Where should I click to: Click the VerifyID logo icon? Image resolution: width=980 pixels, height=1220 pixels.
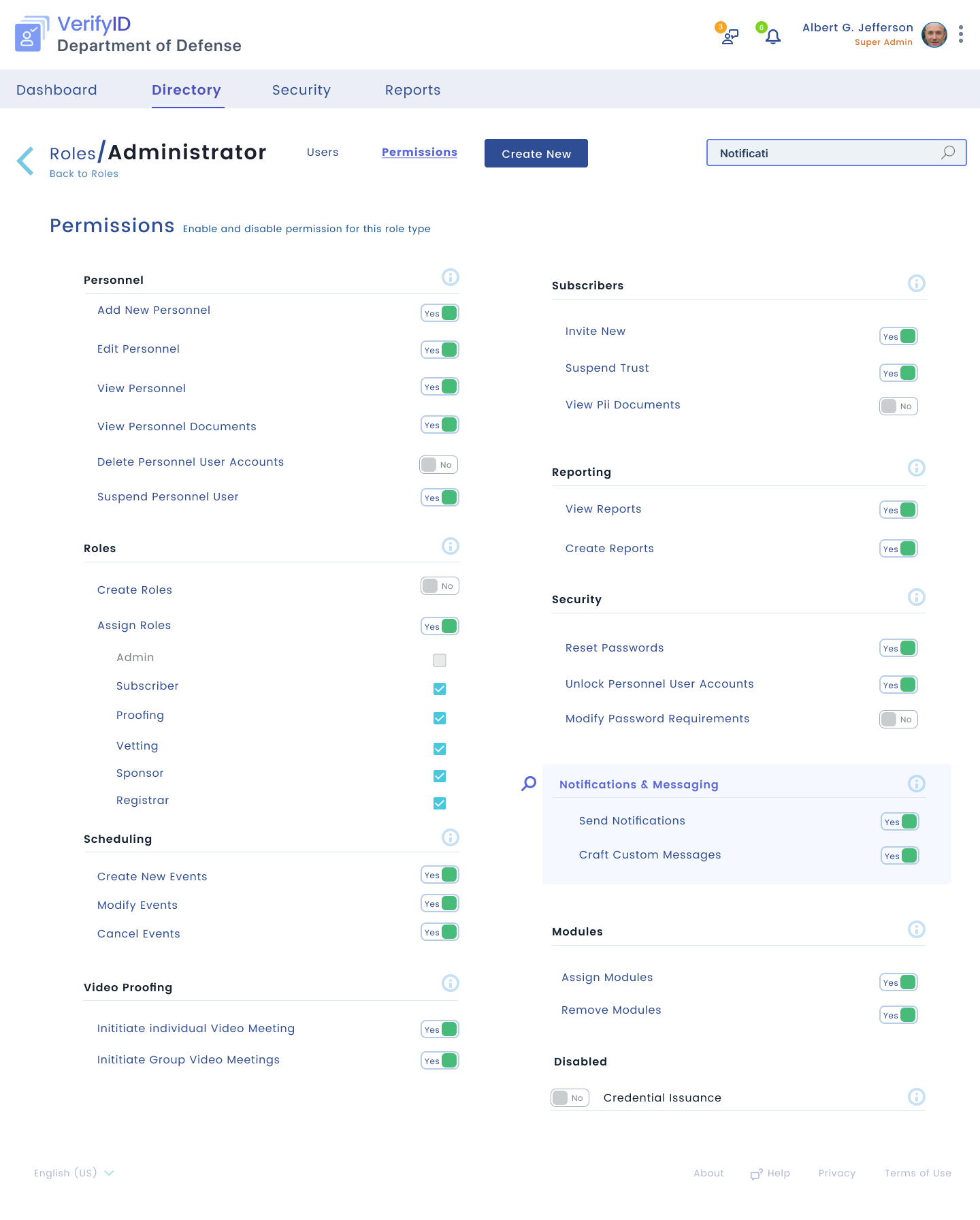tap(32, 34)
